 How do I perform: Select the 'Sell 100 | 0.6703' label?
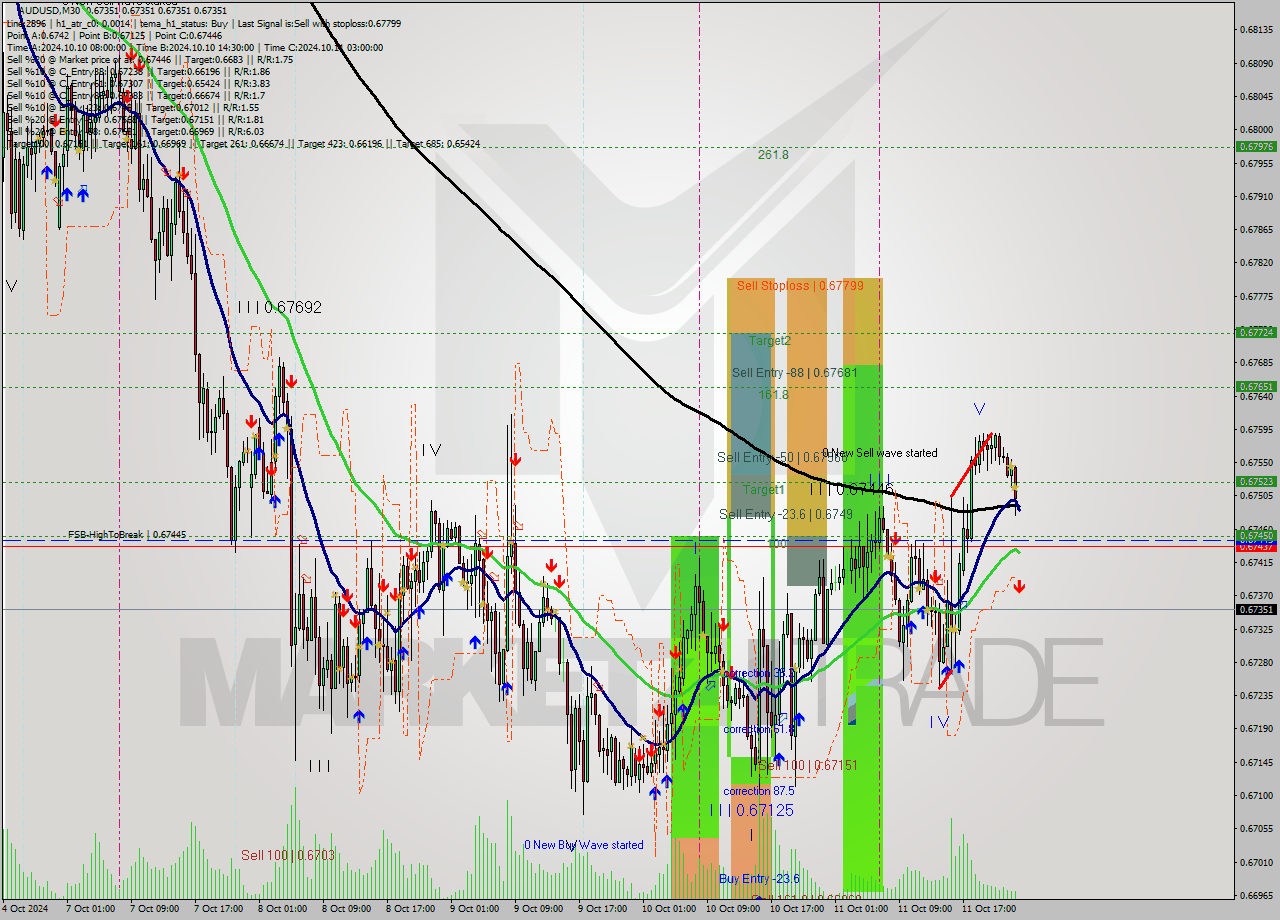coord(288,855)
